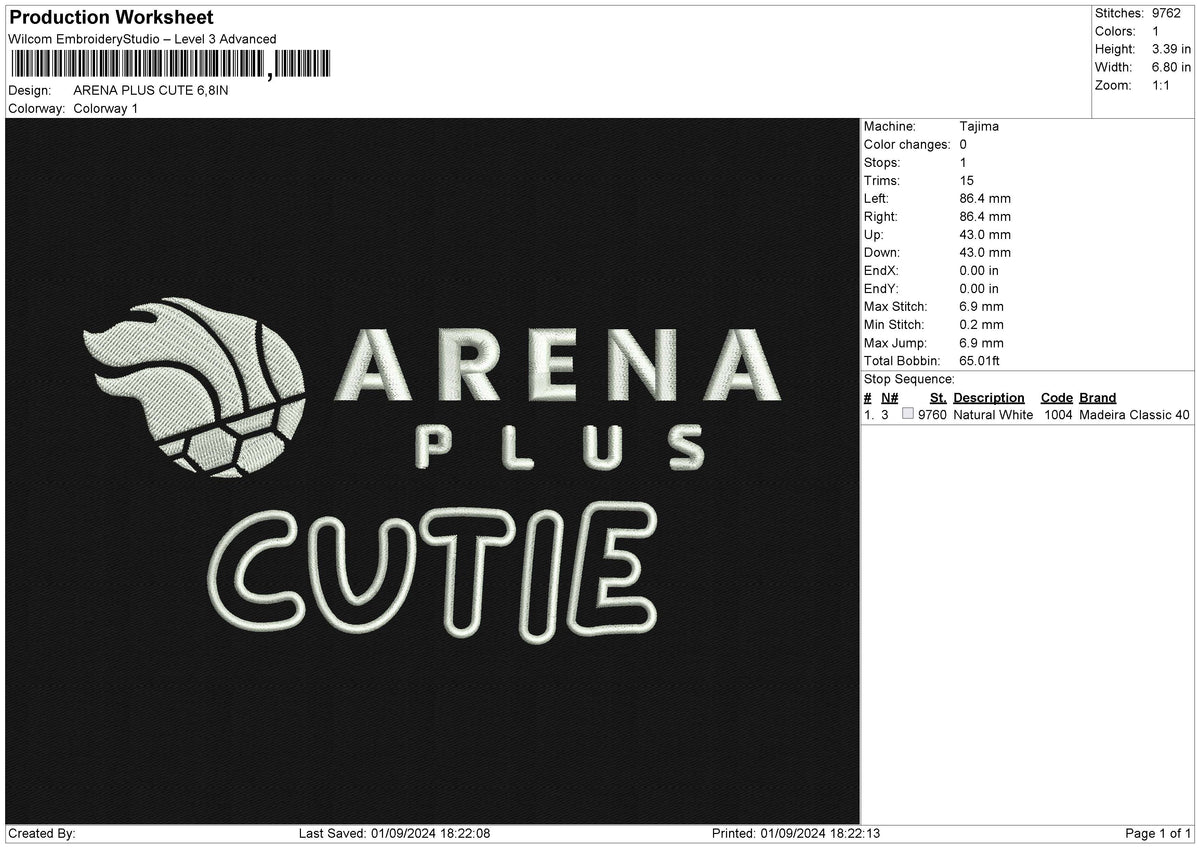Click the Height value 3.39 in
The image size is (1200, 848).
(1171, 49)
